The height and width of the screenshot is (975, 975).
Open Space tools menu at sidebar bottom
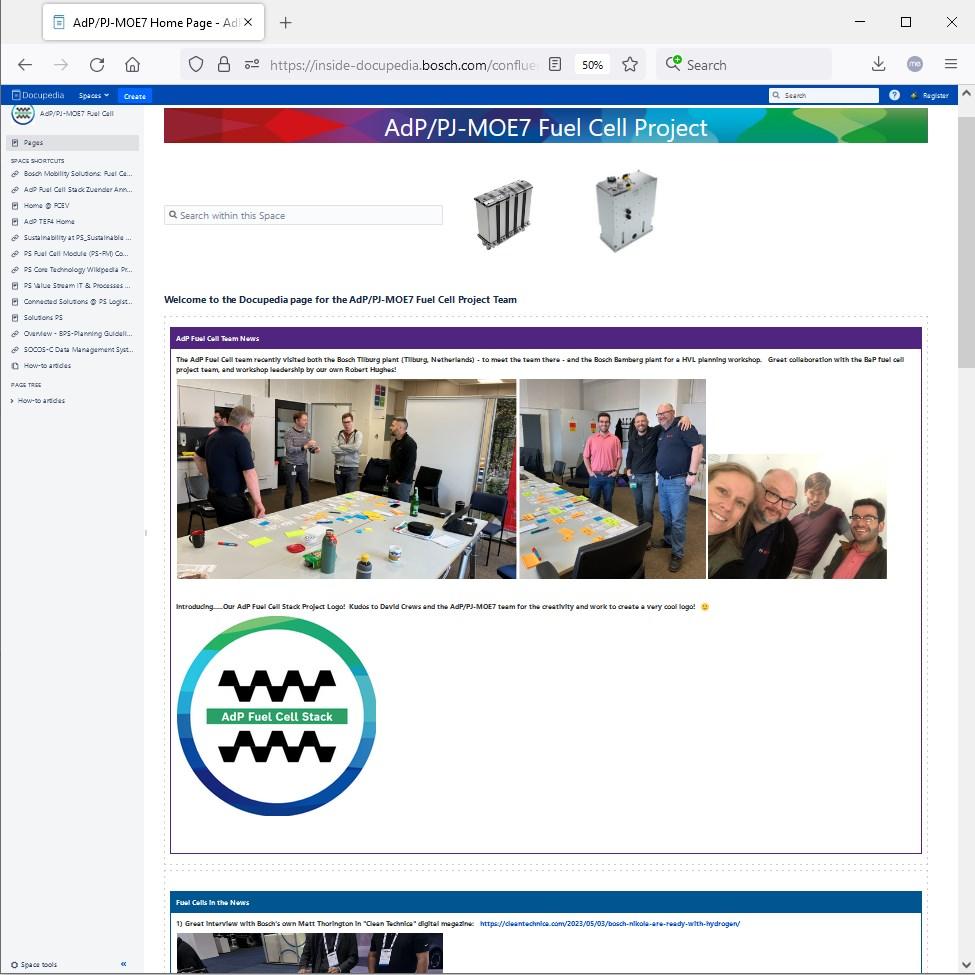[34, 965]
